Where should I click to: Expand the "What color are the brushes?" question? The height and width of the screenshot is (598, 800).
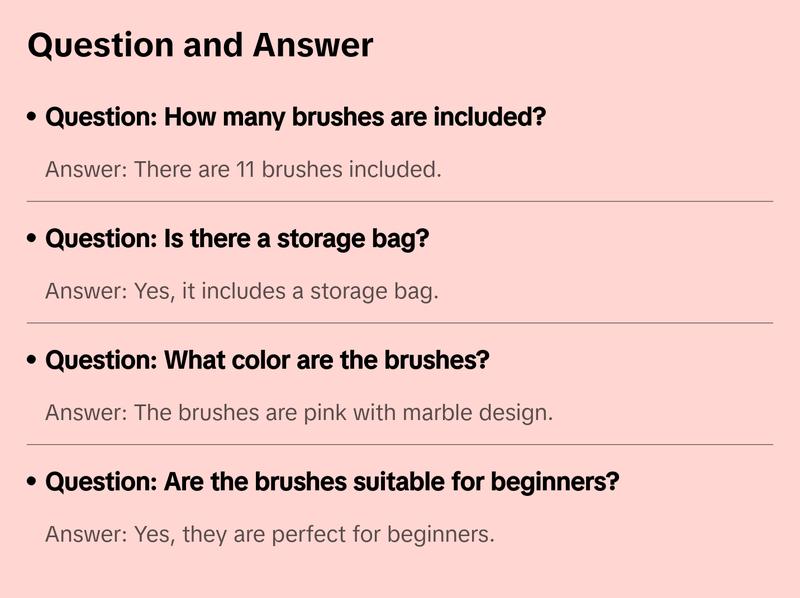[267, 361]
